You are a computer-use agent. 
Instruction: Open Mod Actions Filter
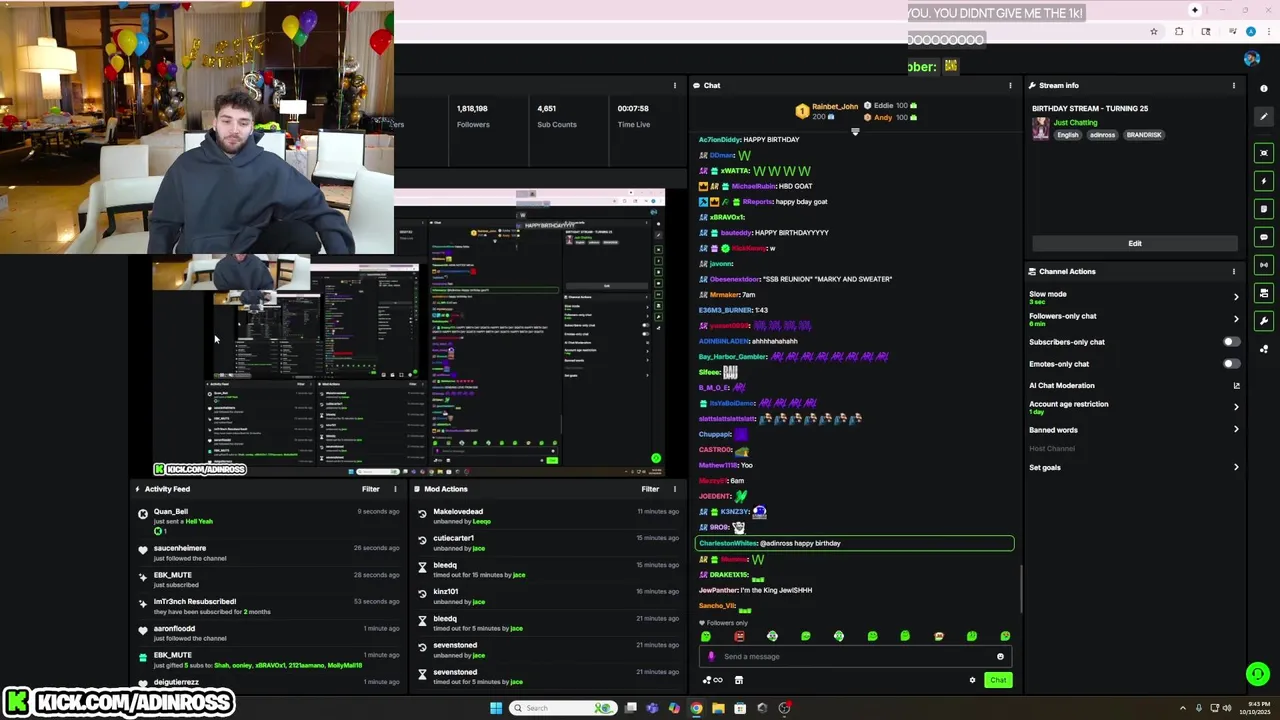click(650, 490)
